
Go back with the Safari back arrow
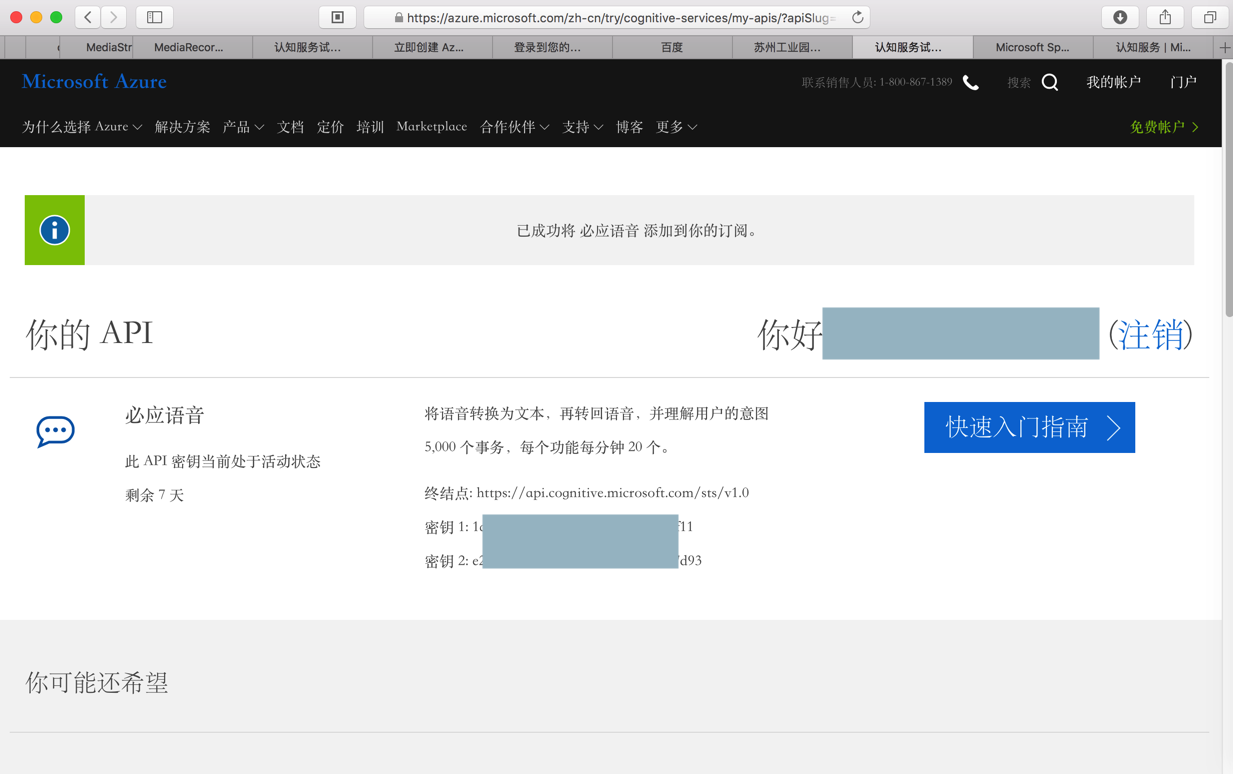coord(88,17)
